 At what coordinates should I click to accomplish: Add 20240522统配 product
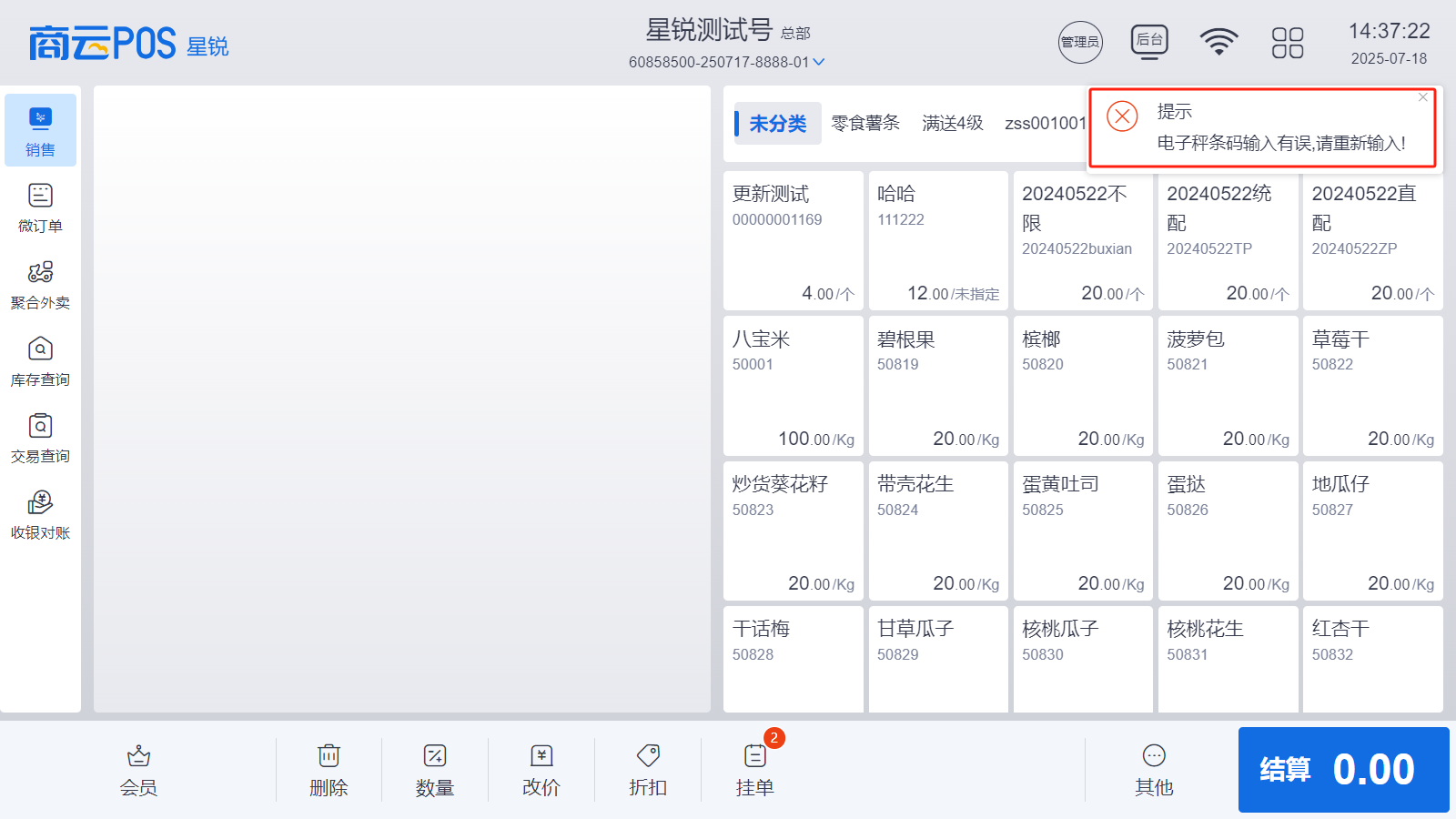[1228, 241]
